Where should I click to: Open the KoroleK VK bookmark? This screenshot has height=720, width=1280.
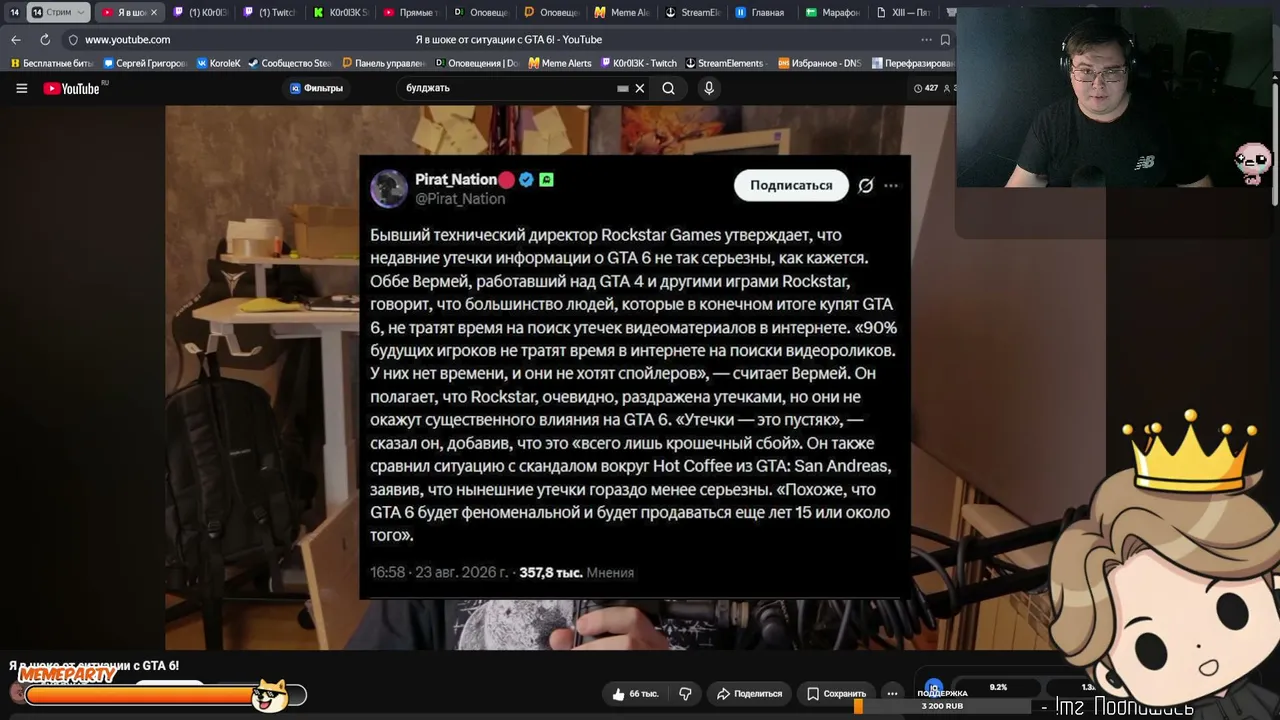point(219,63)
